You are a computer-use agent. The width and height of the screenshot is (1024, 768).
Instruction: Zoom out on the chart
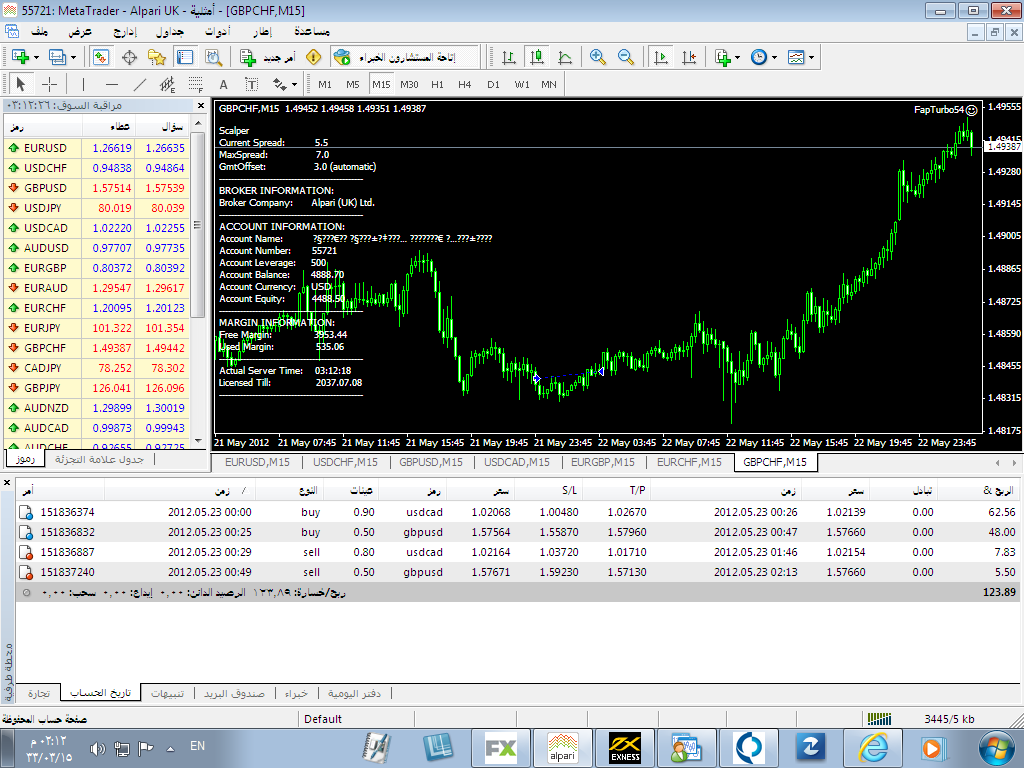point(626,57)
